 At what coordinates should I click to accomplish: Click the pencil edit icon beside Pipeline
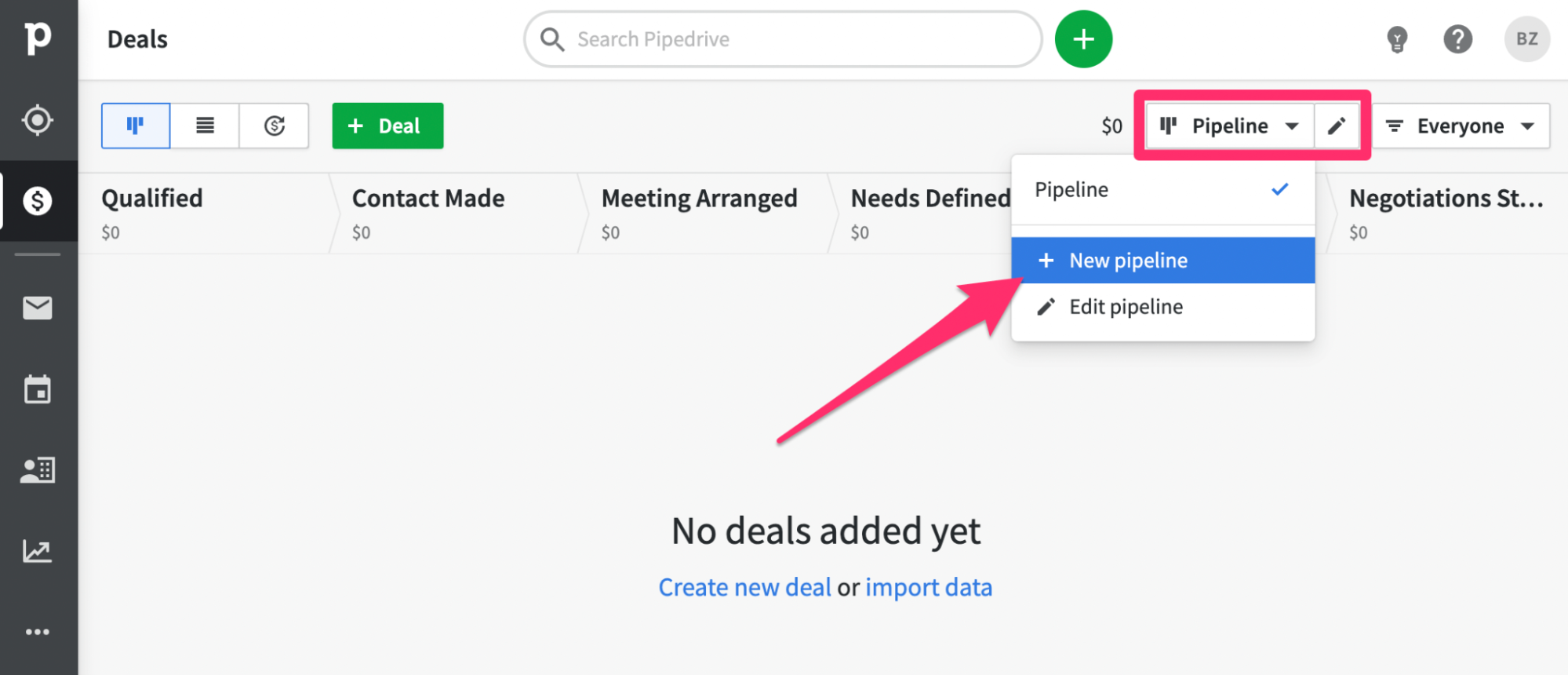1337,126
